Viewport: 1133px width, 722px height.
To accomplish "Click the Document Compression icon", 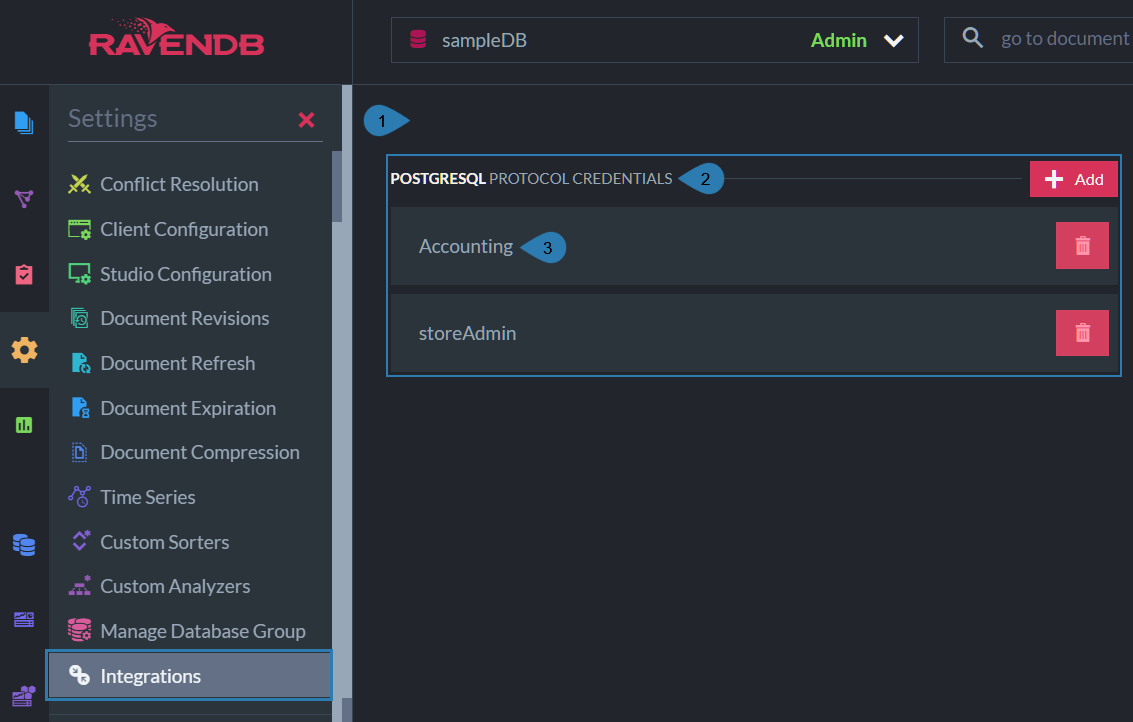I will pyautogui.click(x=79, y=452).
